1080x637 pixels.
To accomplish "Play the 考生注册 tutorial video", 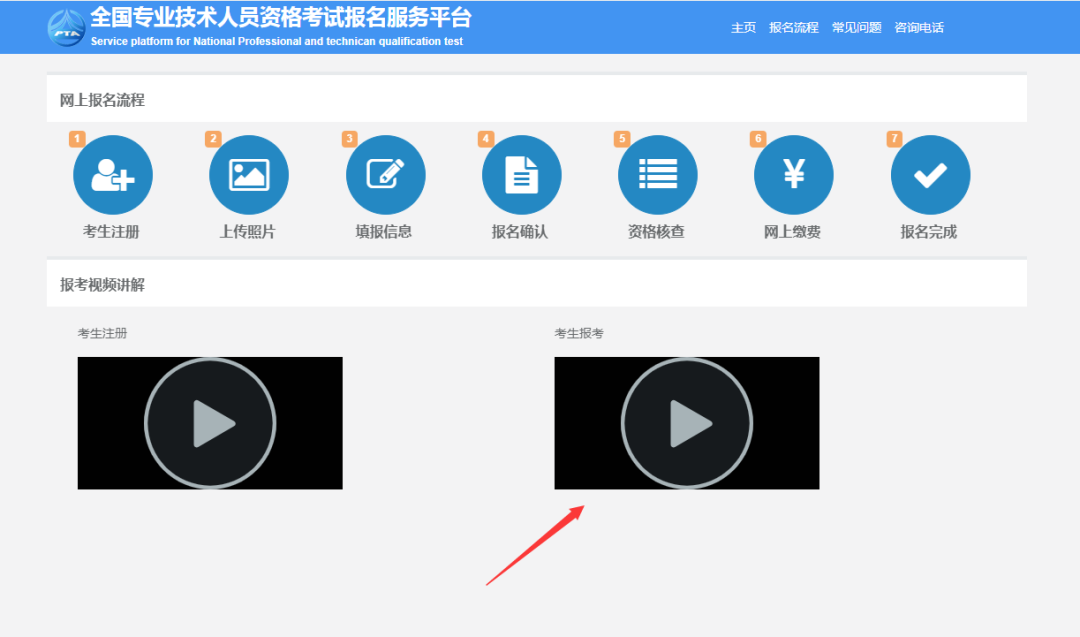I will click(210, 423).
